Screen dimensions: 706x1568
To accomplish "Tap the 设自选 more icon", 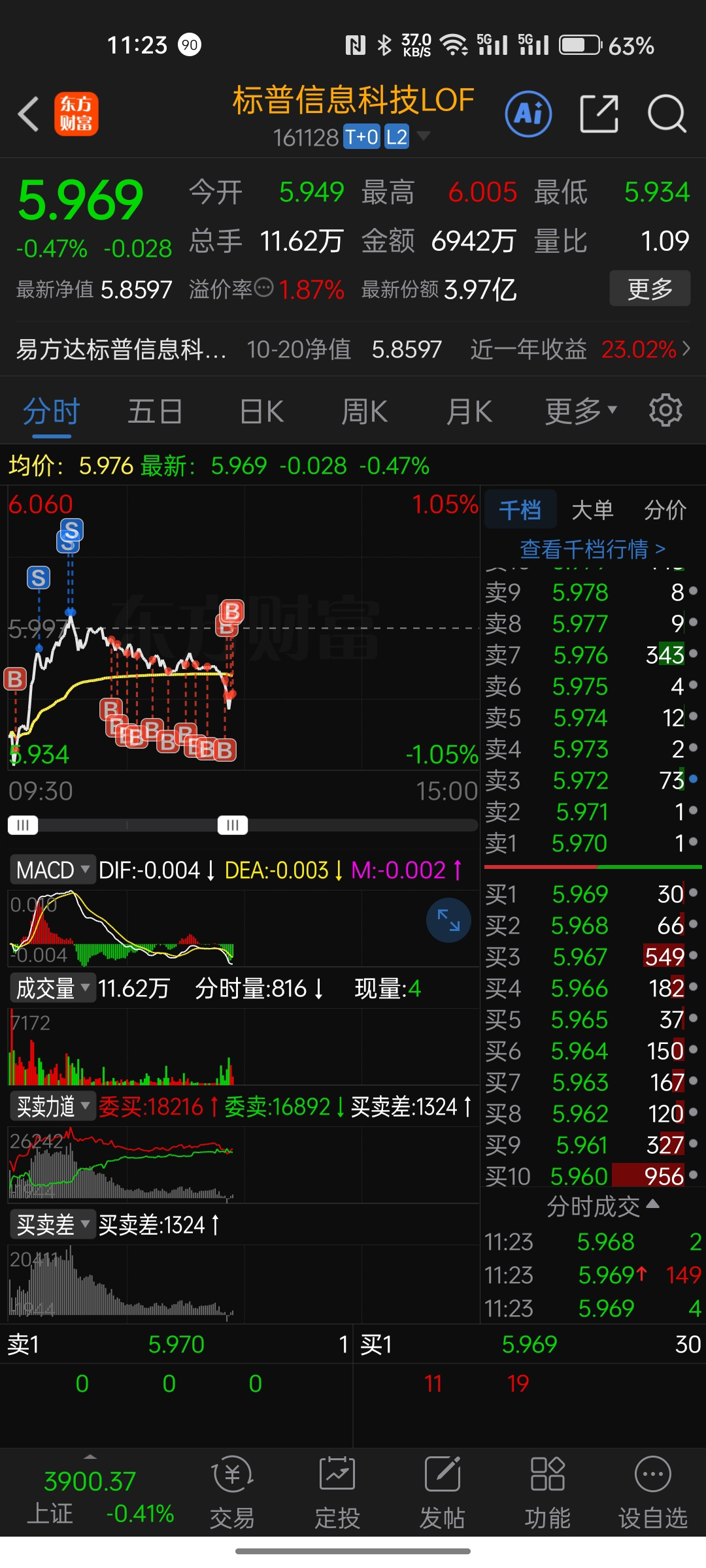I will coord(653,1474).
